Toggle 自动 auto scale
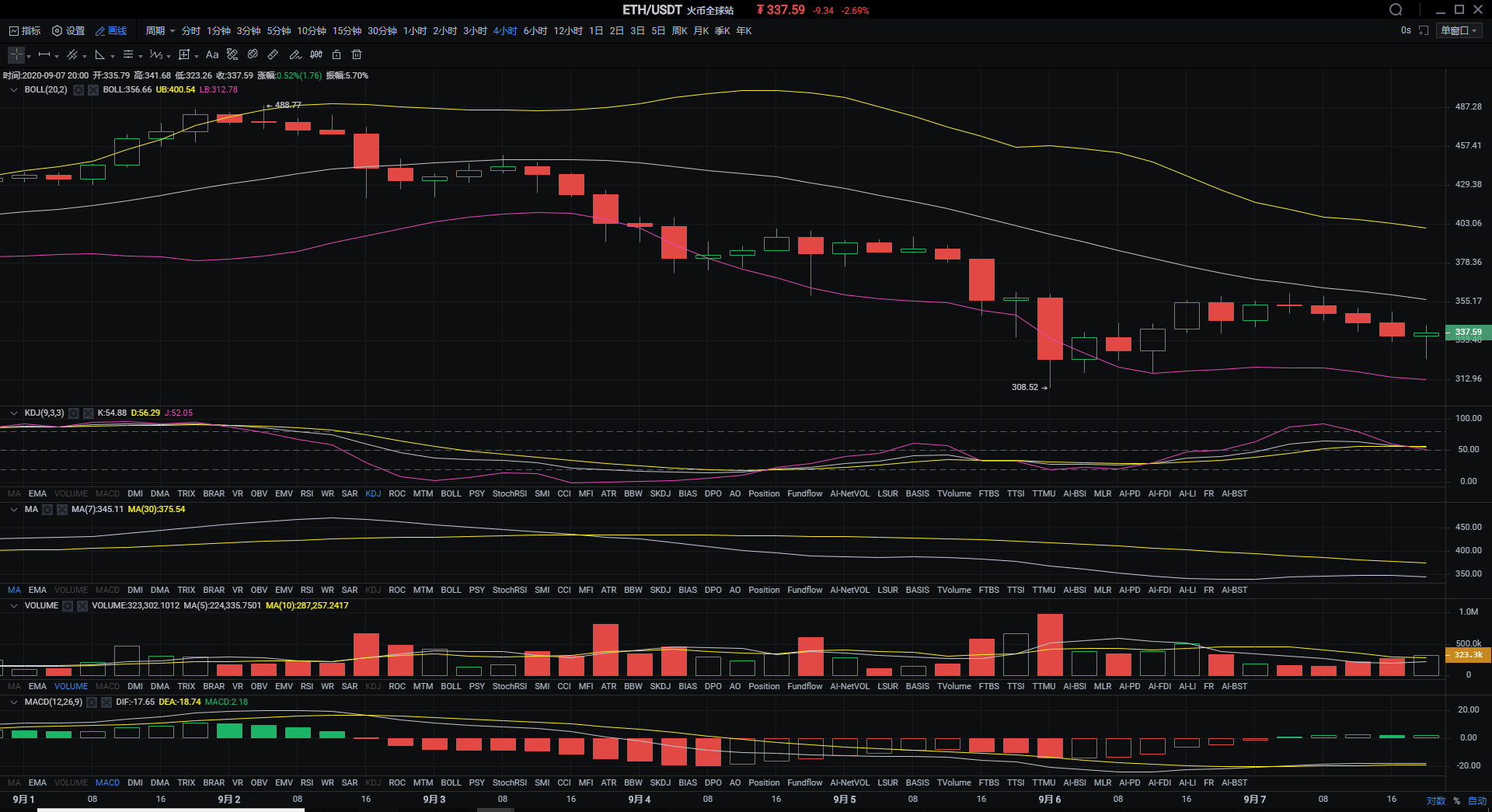Image resolution: width=1492 pixels, height=812 pixels. pyautogui.click(x=1476, y=800)
